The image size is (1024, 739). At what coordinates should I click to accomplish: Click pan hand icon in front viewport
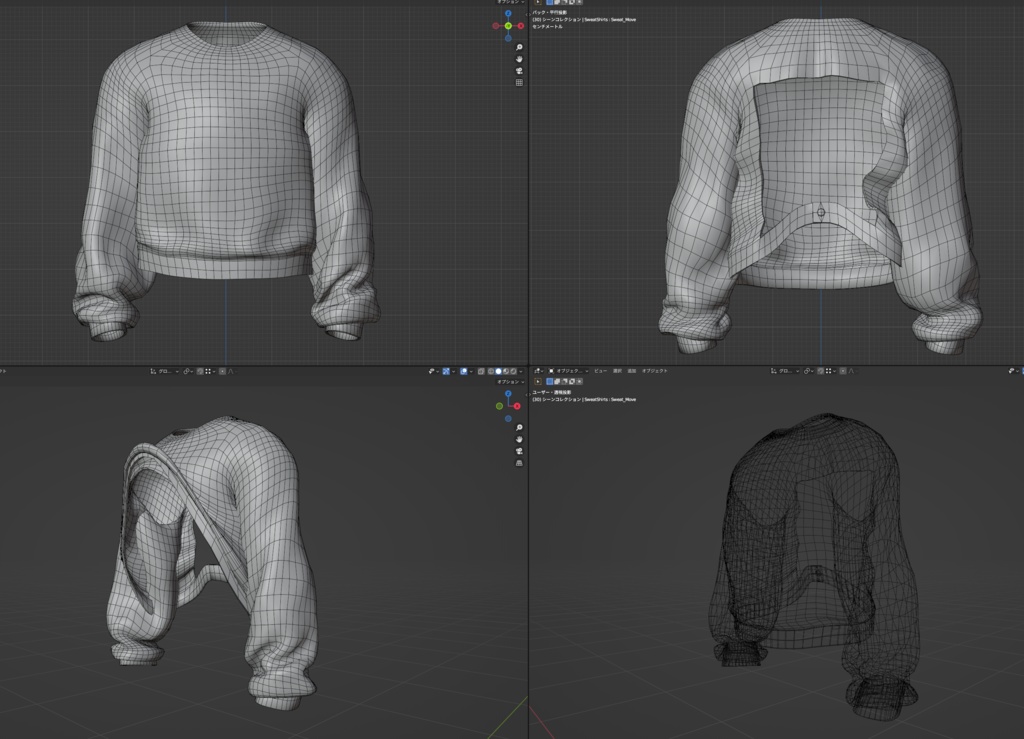click(x=519, y=59)
